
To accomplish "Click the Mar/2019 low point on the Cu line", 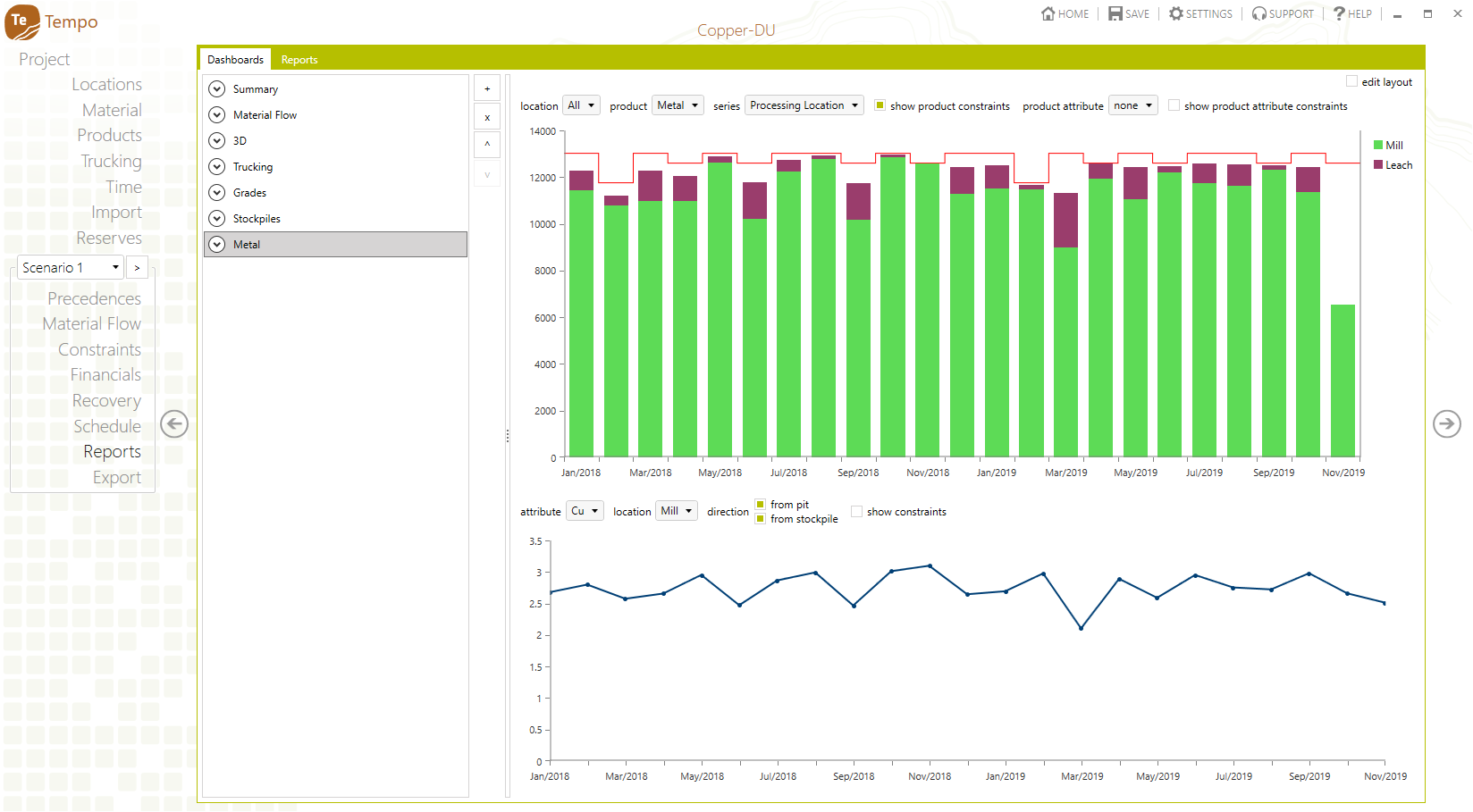I will tap(1082, 628).
